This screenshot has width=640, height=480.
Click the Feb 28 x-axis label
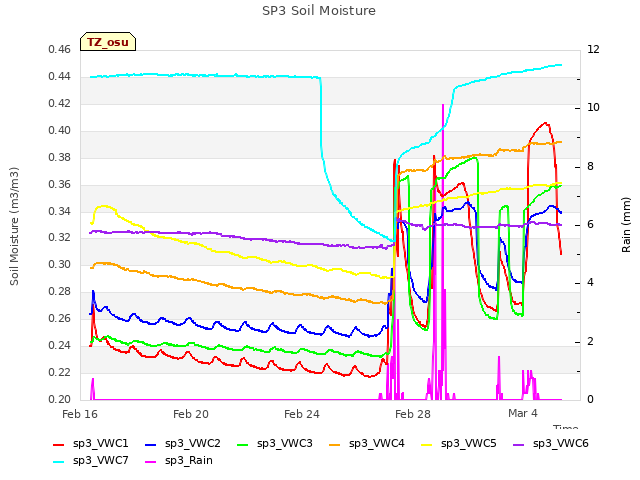(413, 414)
